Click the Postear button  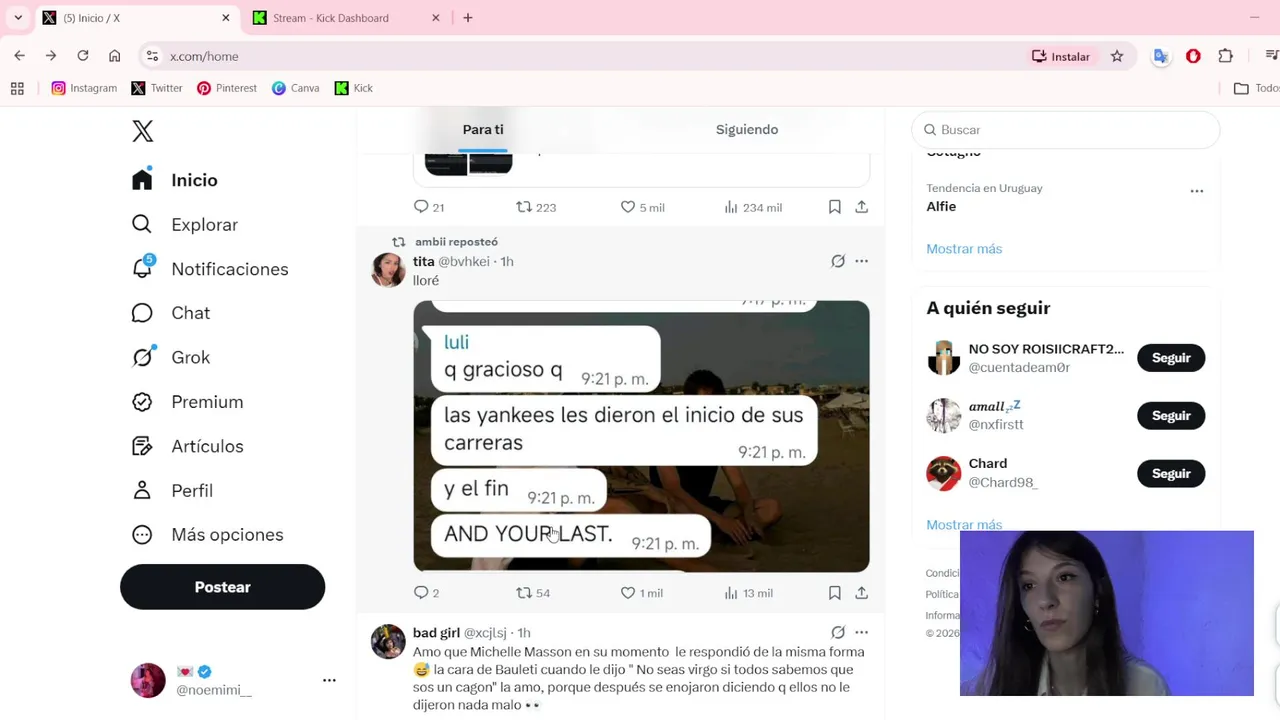point(222,587)
